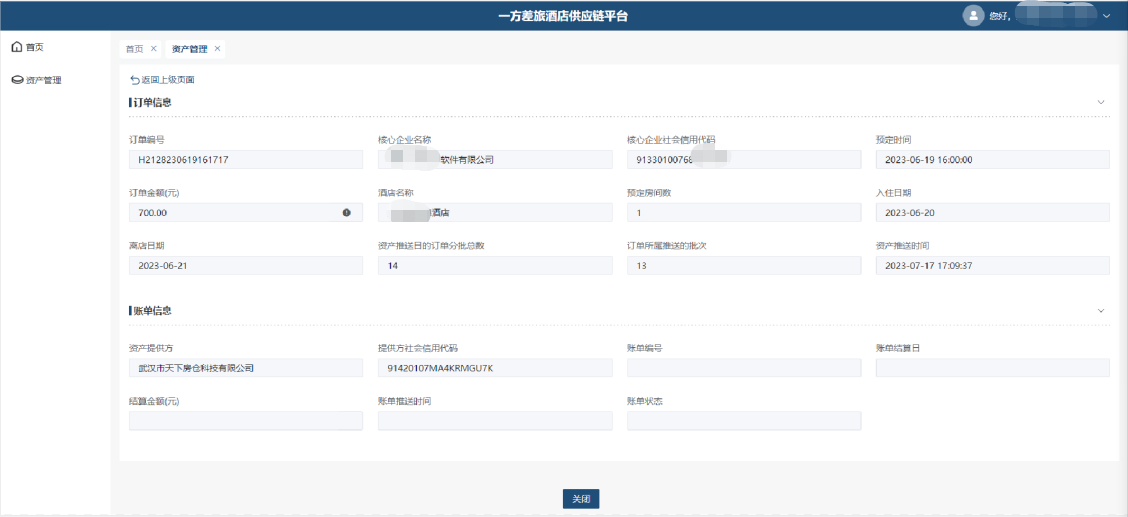The width and height of the screenshot is (1128, 517).
Task: Click the user avatar icon
Action: pyautogui.click(x=973, y=15)
